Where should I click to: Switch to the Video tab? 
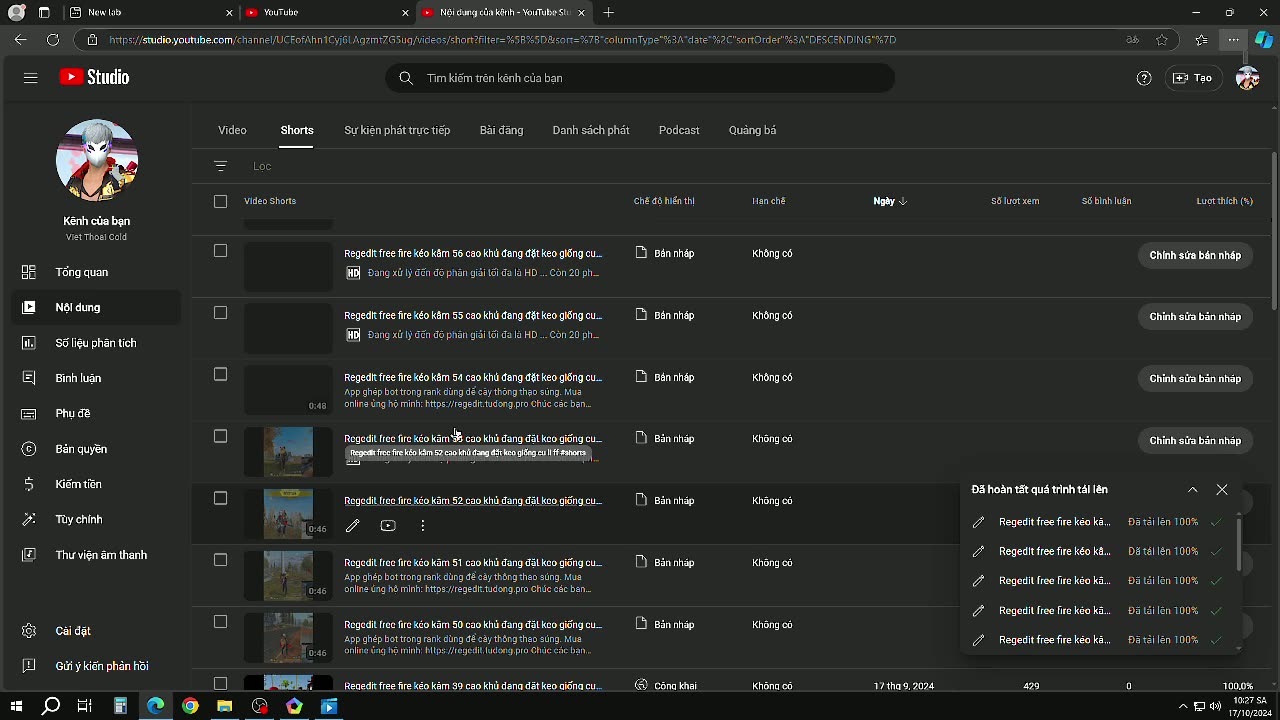(x=232, y=130)
